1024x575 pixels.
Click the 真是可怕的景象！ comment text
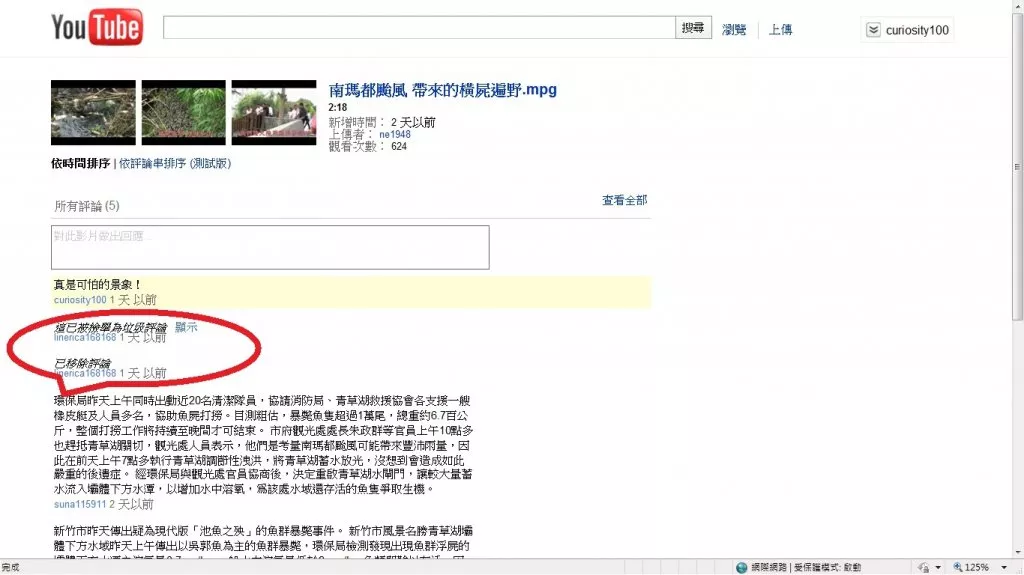98,284
